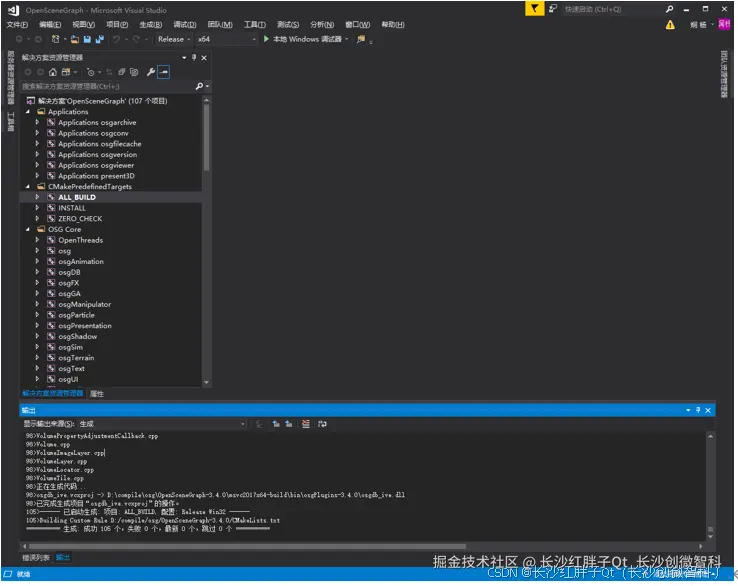Select the solution 'OpenSceneGraph' root node
The image size is (738, 586).
102,101
